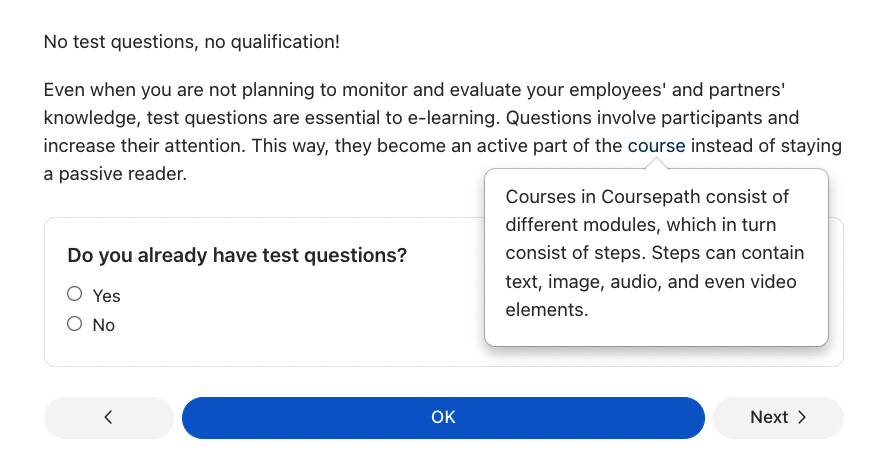Click the Next button
Viewport: 877px width, 462px height.
pyautogui.click(x=777, y=418)
